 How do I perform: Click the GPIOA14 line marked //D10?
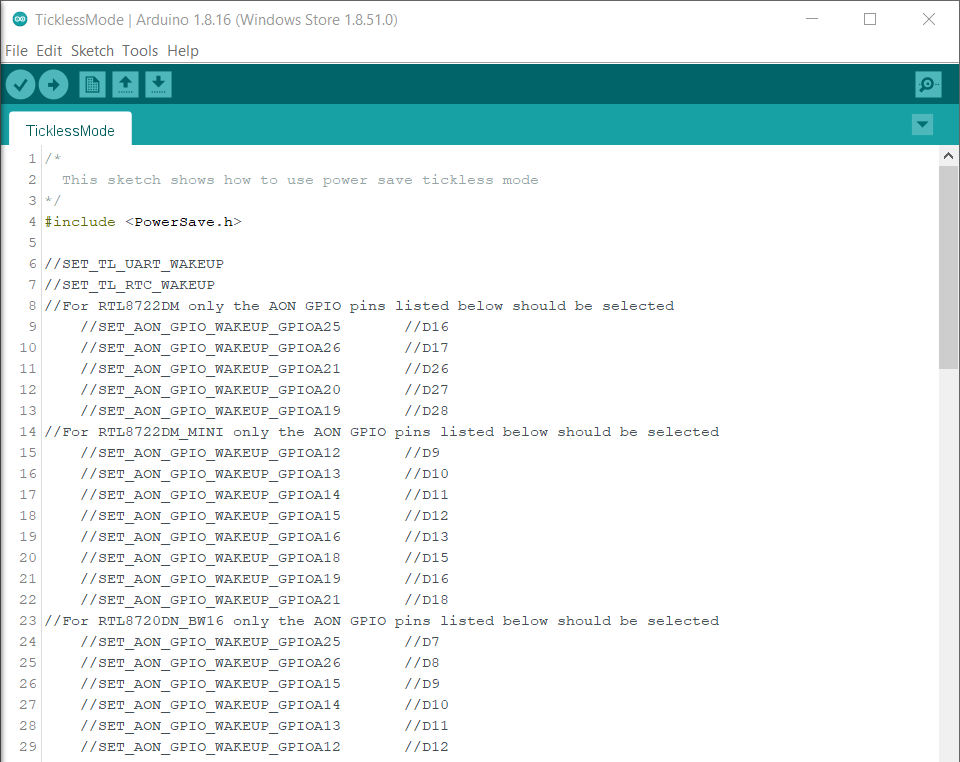(x=264, y=705)
